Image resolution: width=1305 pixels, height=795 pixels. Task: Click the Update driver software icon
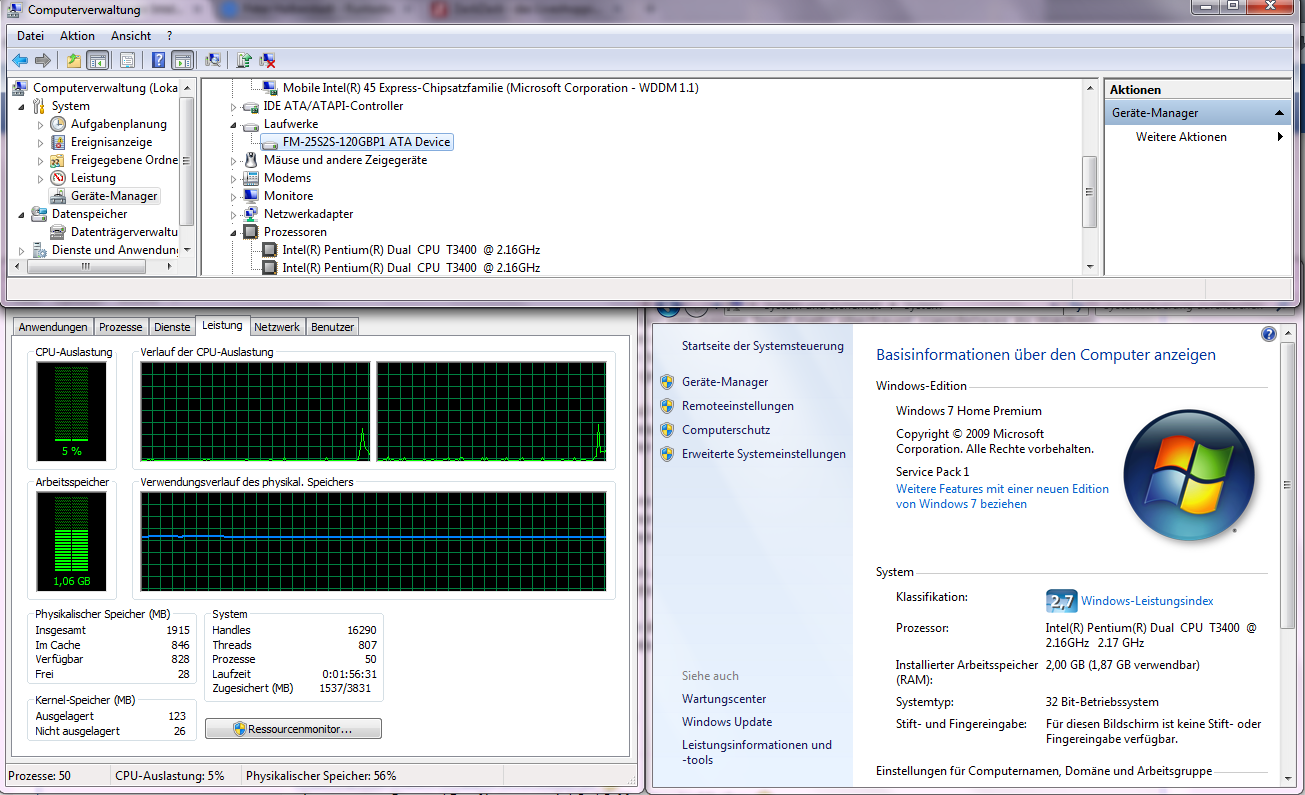(244, 60)
